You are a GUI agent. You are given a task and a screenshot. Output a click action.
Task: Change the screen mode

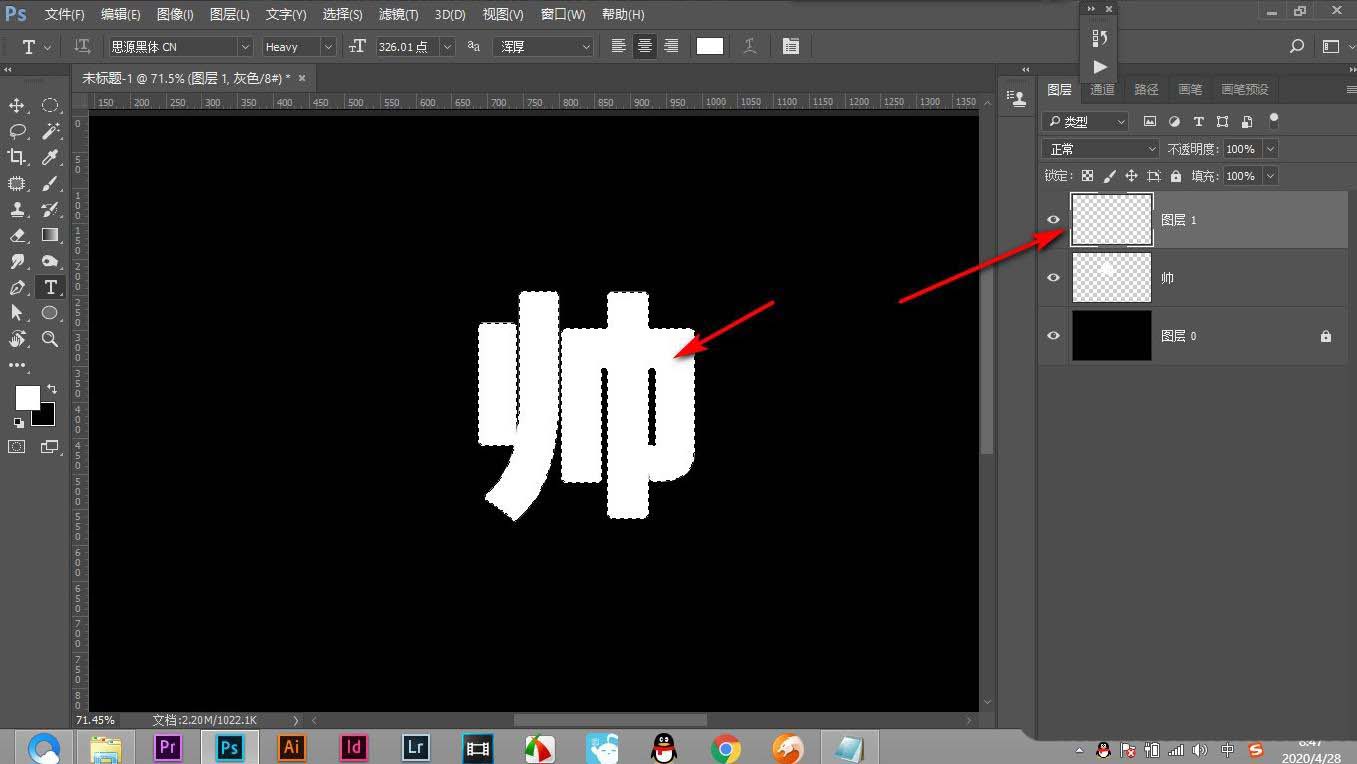[x=50, y=447]
